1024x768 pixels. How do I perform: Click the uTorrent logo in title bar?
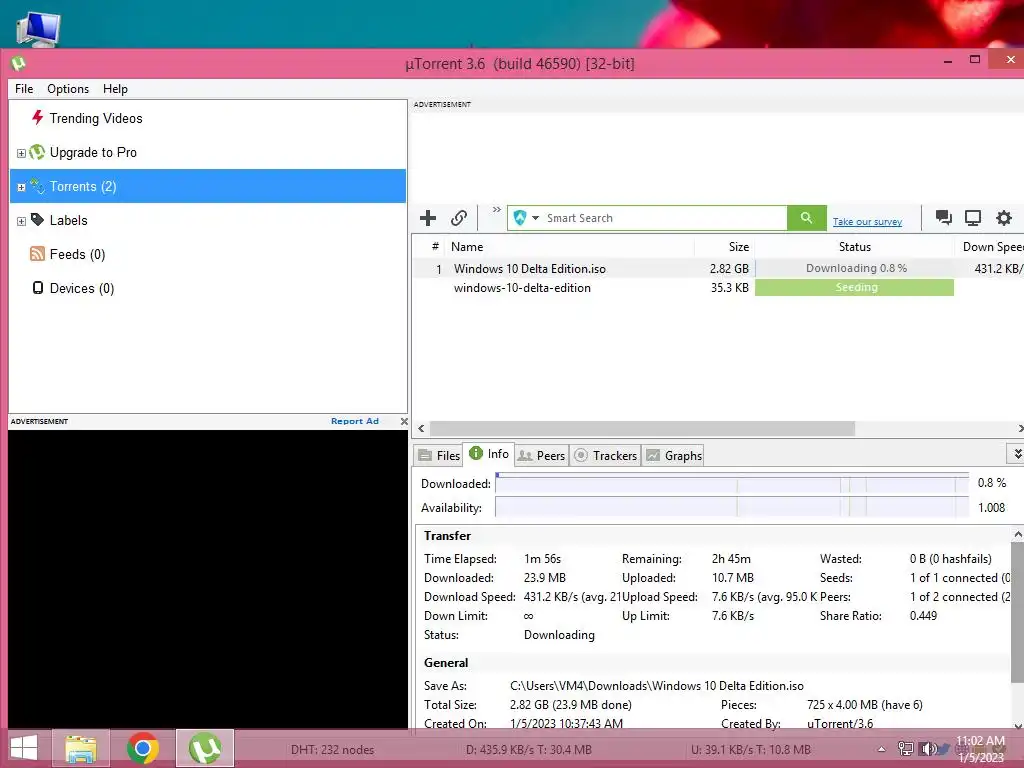18,63
